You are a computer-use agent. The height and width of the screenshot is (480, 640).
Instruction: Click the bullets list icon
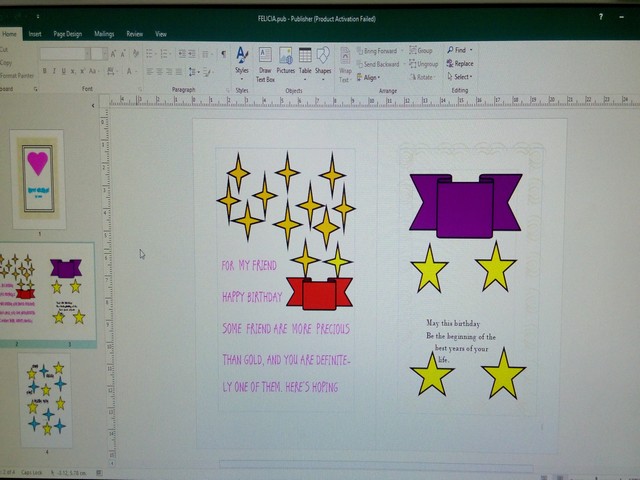(148, 54)
